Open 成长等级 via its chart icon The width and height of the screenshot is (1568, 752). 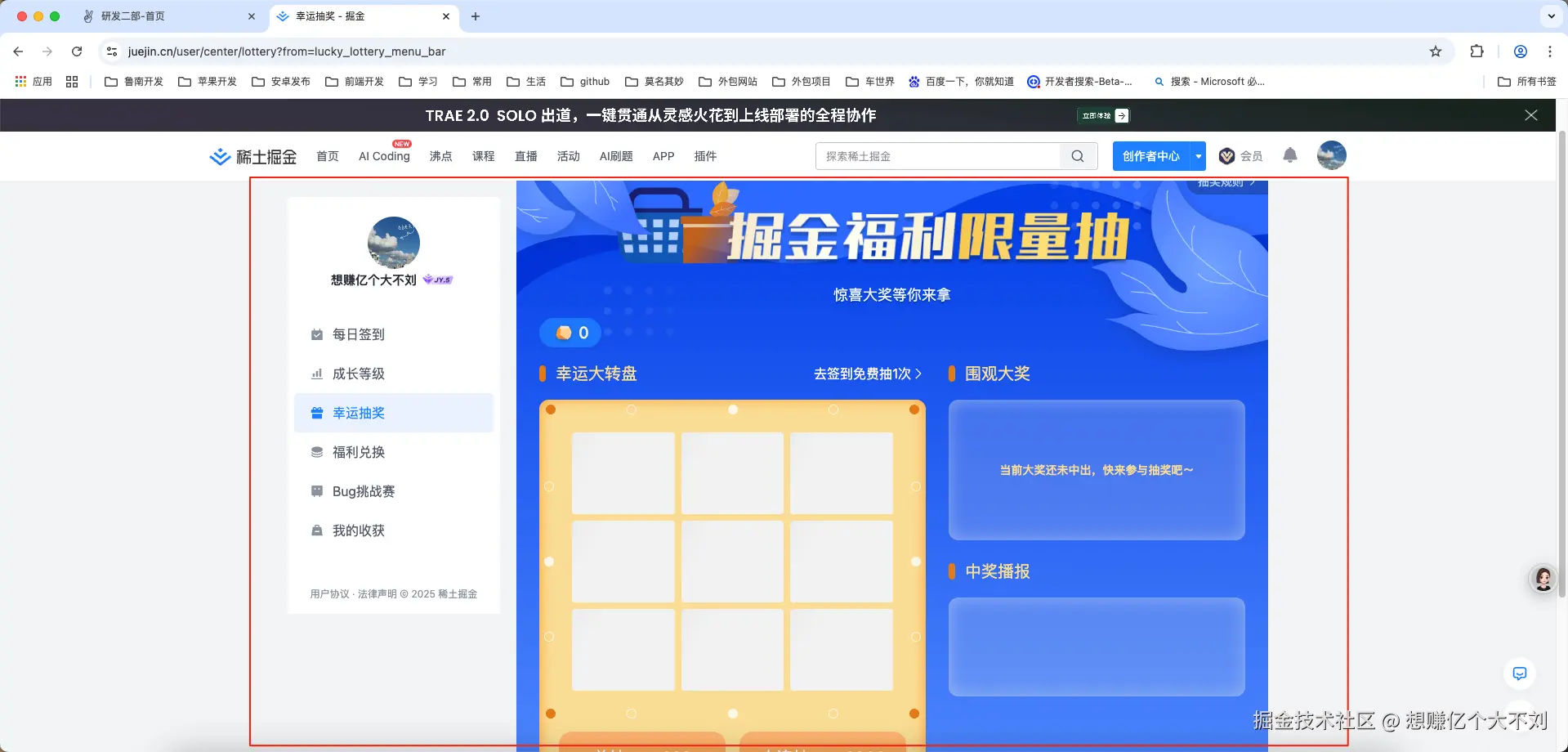pyautogui.click(x=317, y=374)
